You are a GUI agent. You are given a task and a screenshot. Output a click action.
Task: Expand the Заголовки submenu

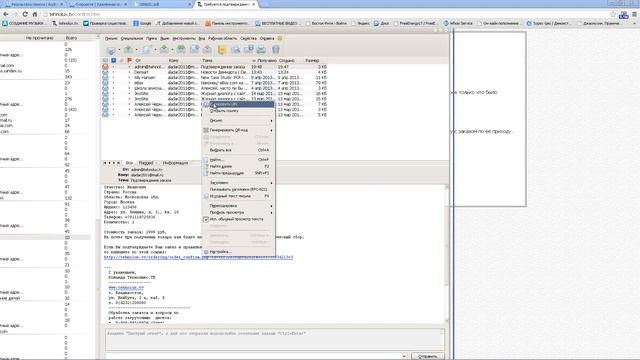pyautogui.click(x=238, y=182)
